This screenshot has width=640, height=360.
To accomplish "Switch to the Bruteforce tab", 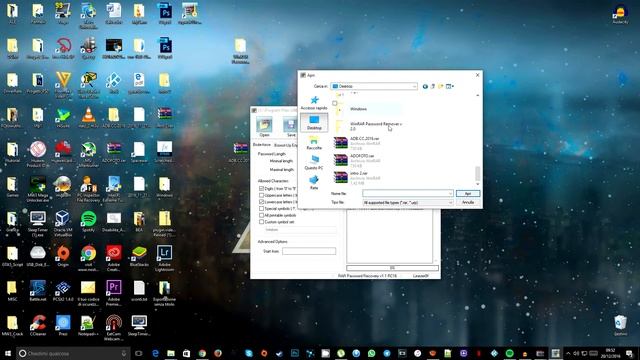I will (x=261, y=145).
